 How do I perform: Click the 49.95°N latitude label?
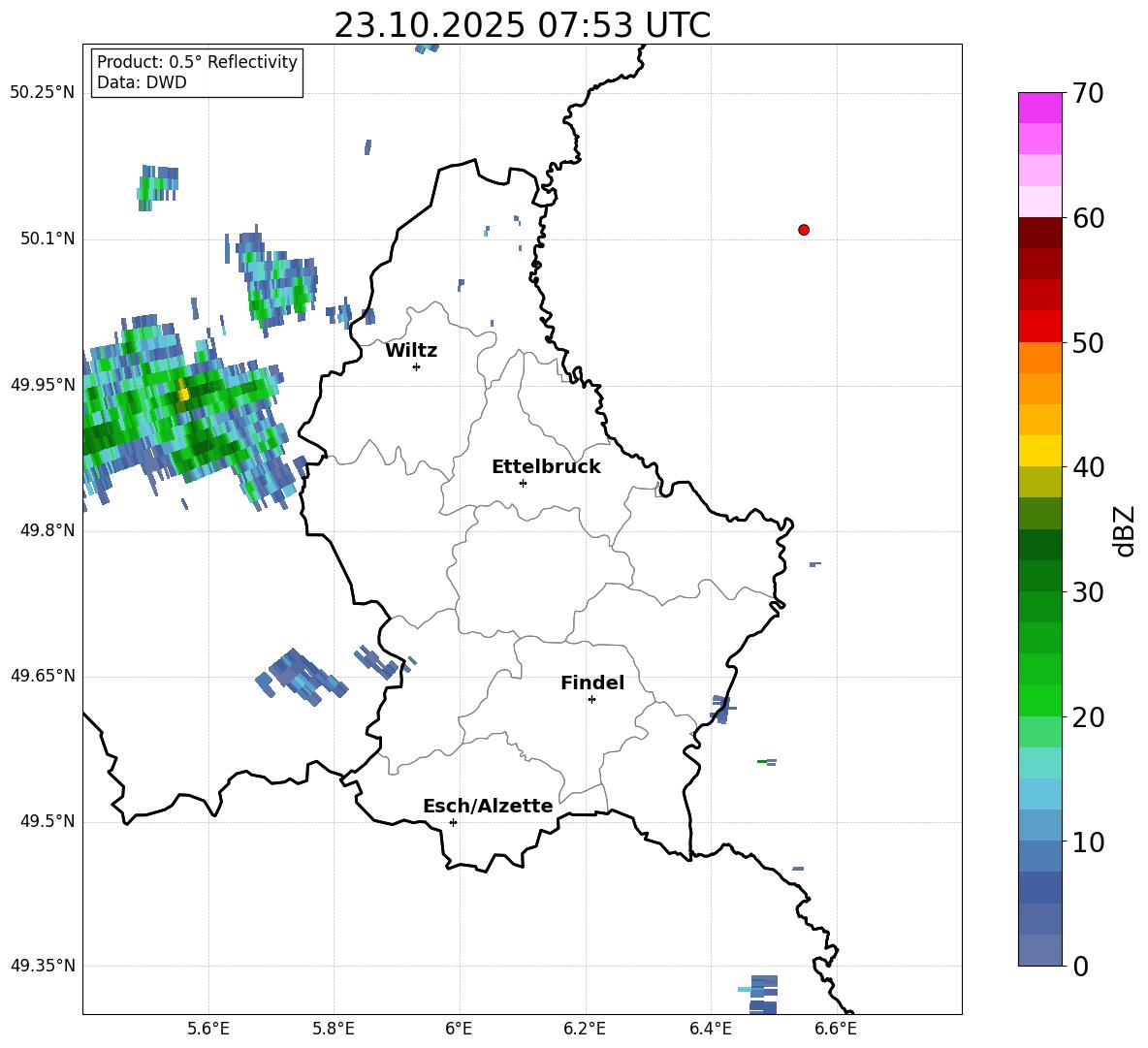(x=43, y=385)
